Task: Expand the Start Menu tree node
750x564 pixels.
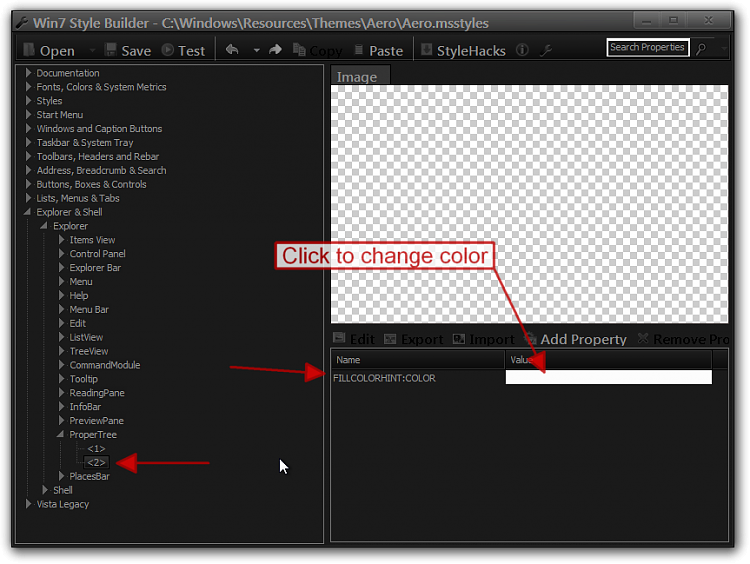Action: tap(28, 114)
